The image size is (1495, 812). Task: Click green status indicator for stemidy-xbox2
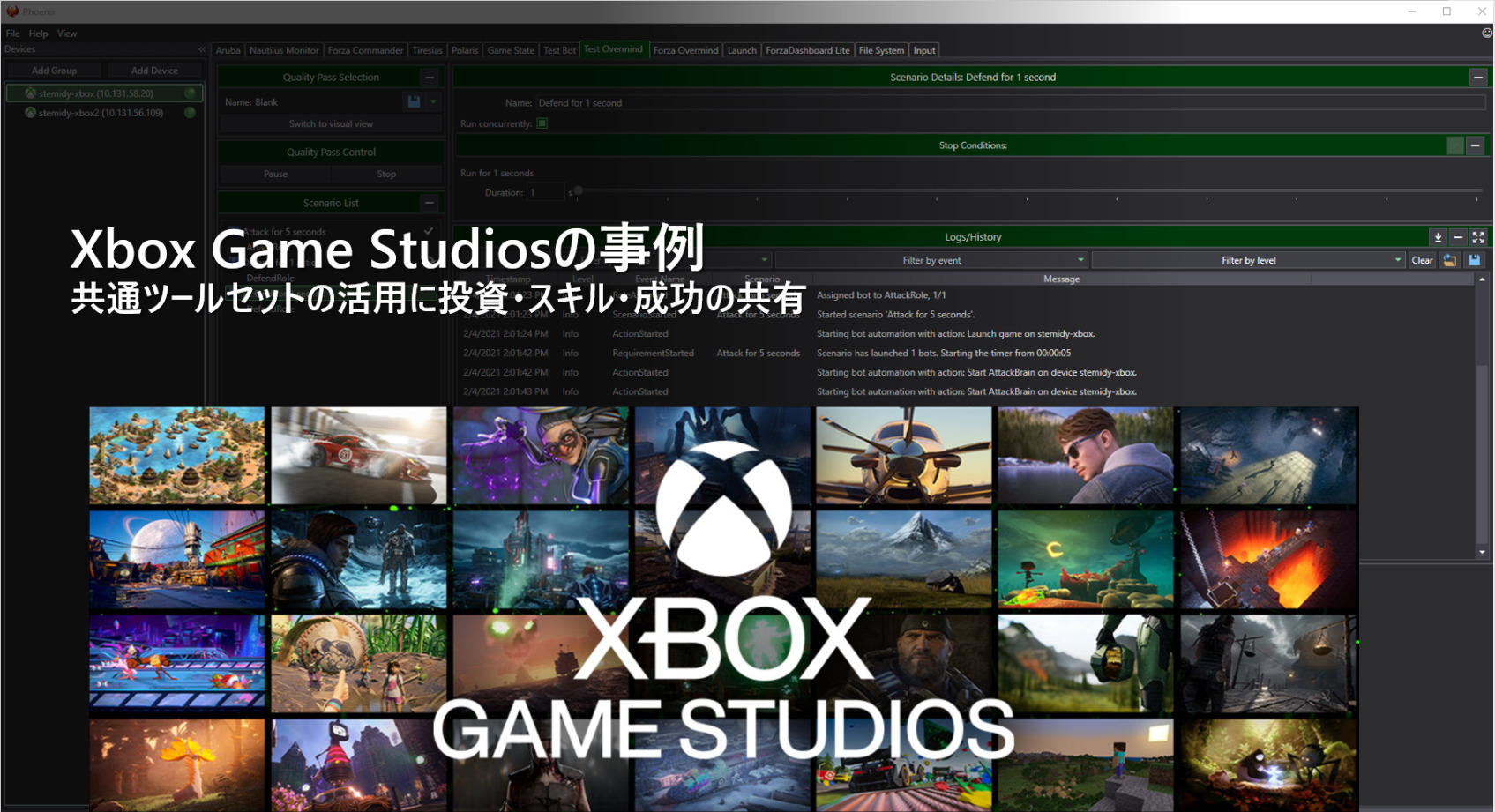click(x=190, y=113)
